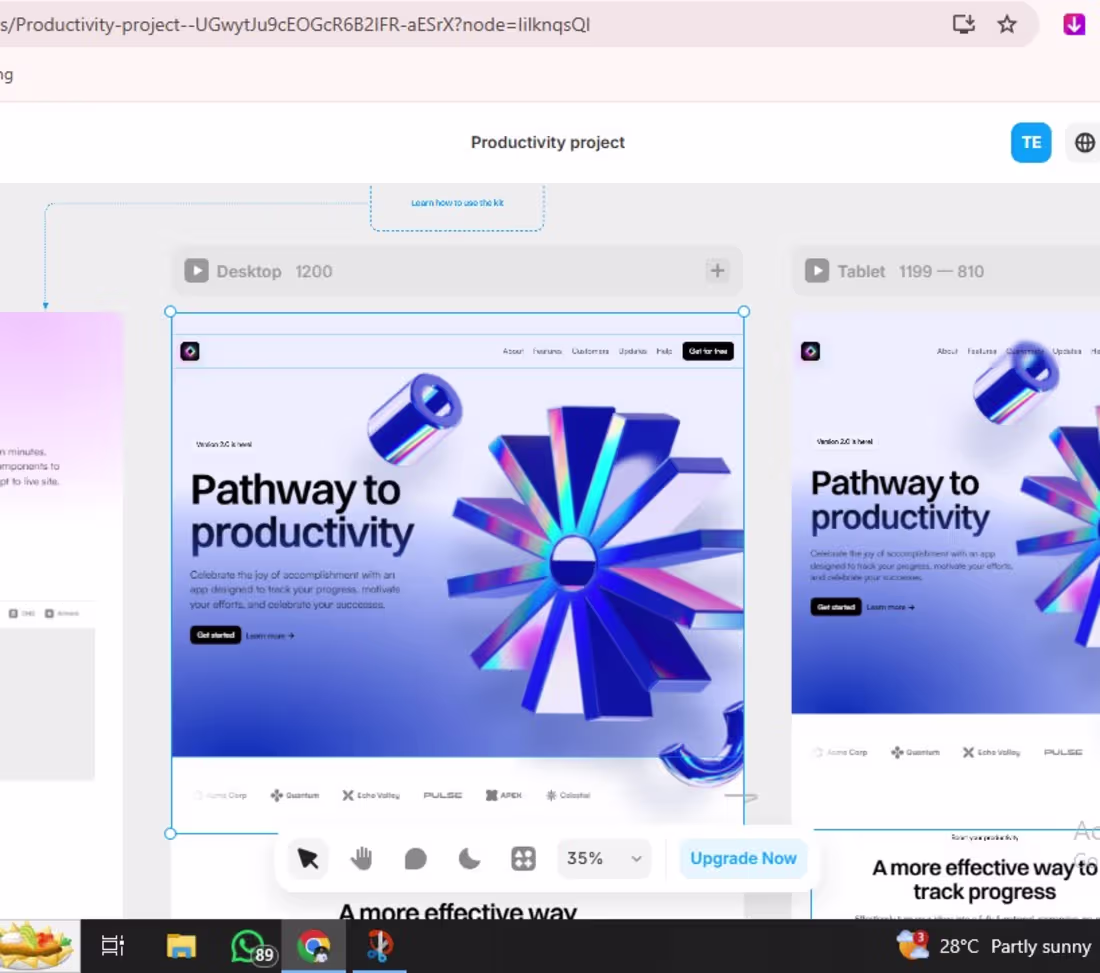Toggle dark mode with the moon icon
Image resolution: width=1100 pixels, height=973 pixels.
[x=469, y=858]
